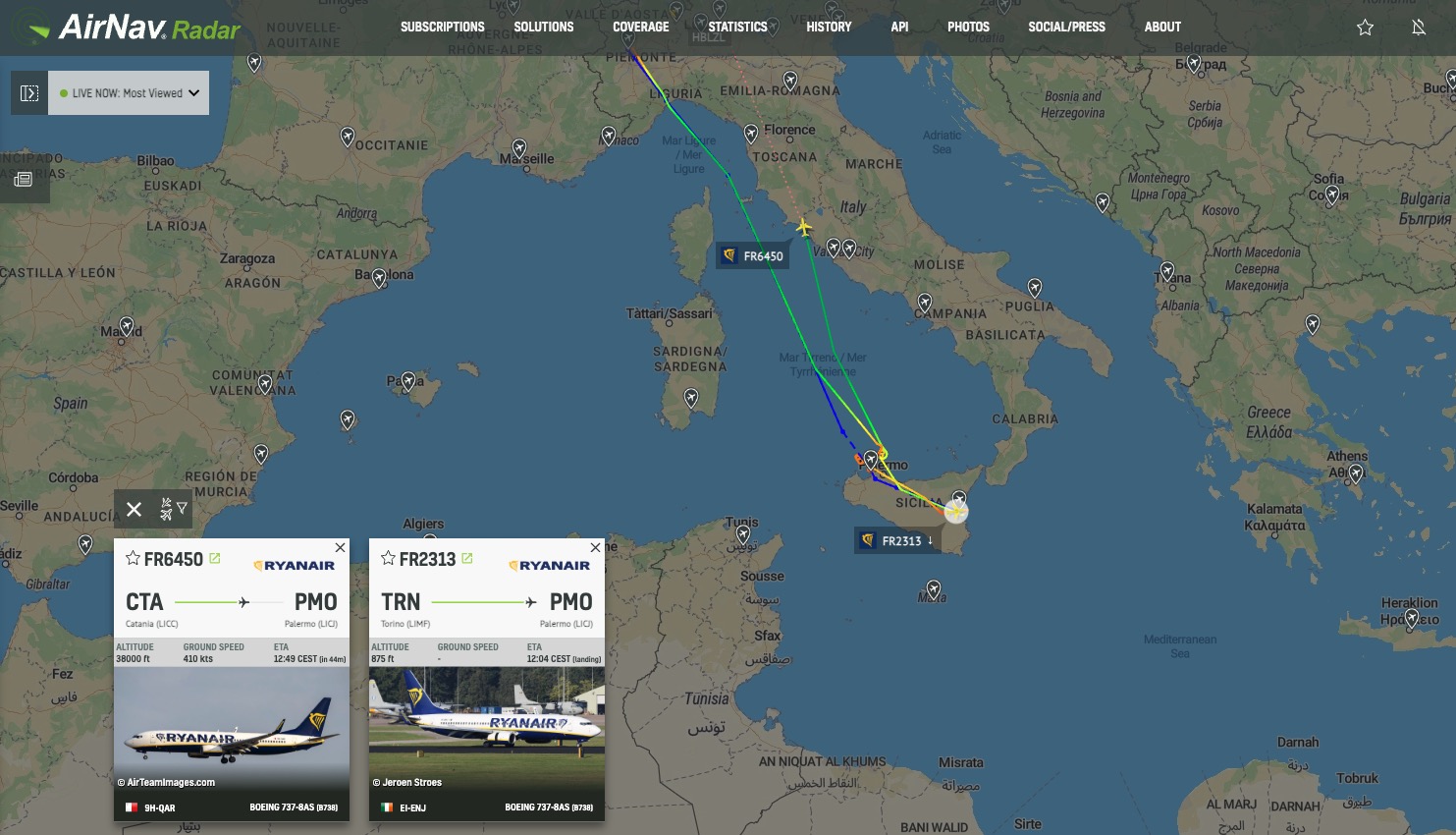Click the Tunis airport pin
This screenshot has width=1456, height=835.
(743, 534)
